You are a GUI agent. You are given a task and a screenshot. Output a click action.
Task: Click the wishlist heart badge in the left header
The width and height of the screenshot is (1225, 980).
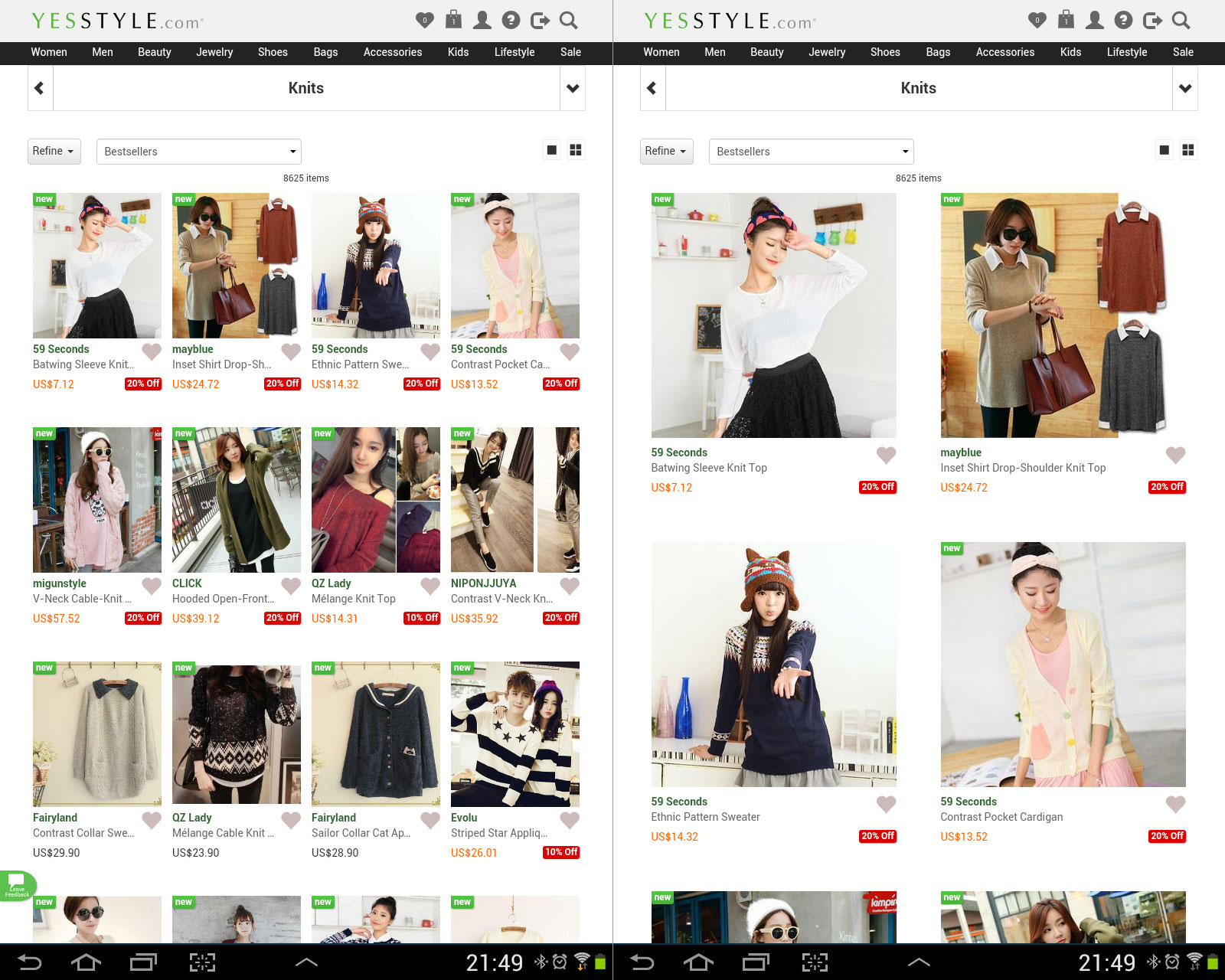point(425,21)
